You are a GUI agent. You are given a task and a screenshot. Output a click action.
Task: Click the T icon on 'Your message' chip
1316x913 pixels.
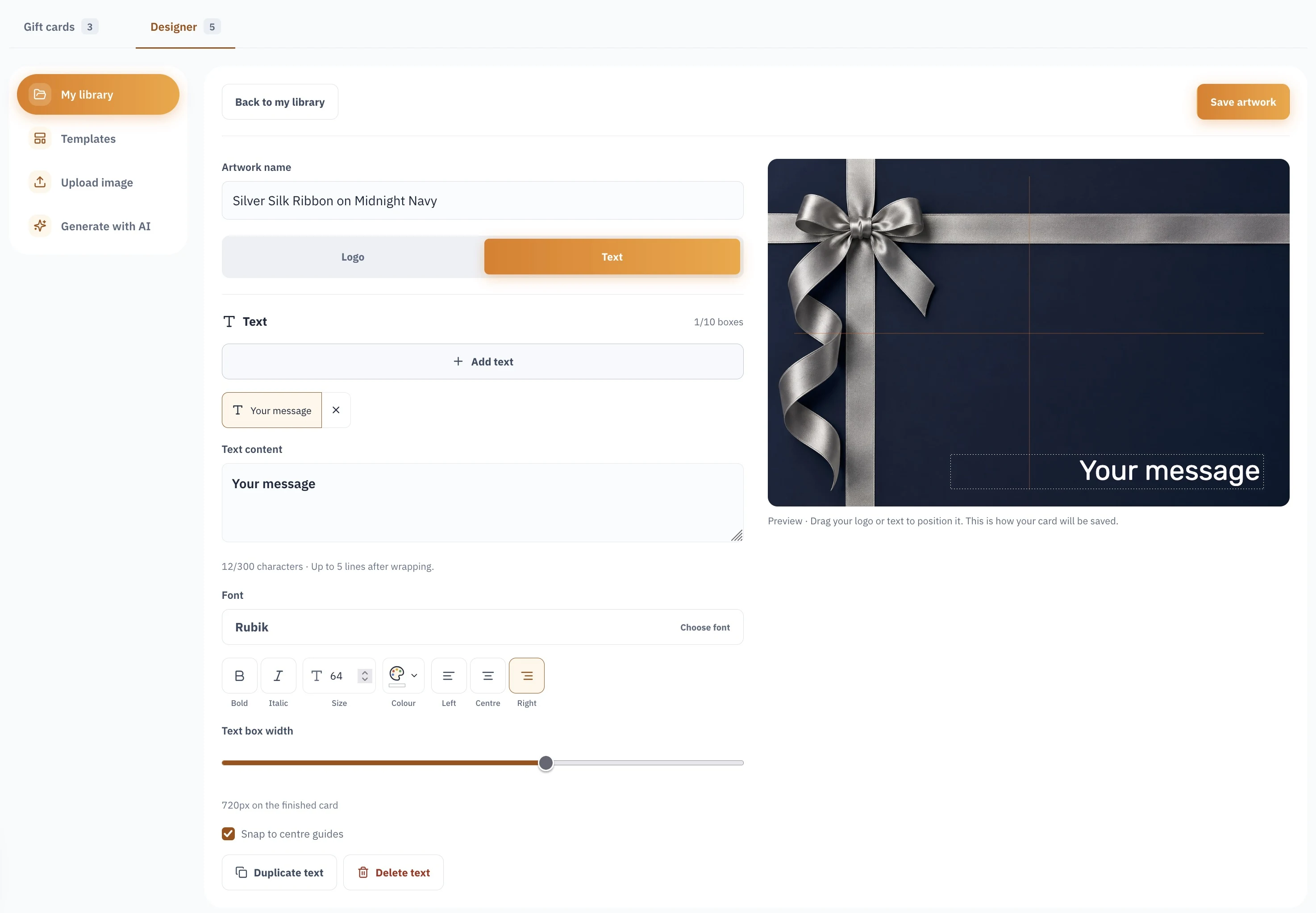(238, 410)
